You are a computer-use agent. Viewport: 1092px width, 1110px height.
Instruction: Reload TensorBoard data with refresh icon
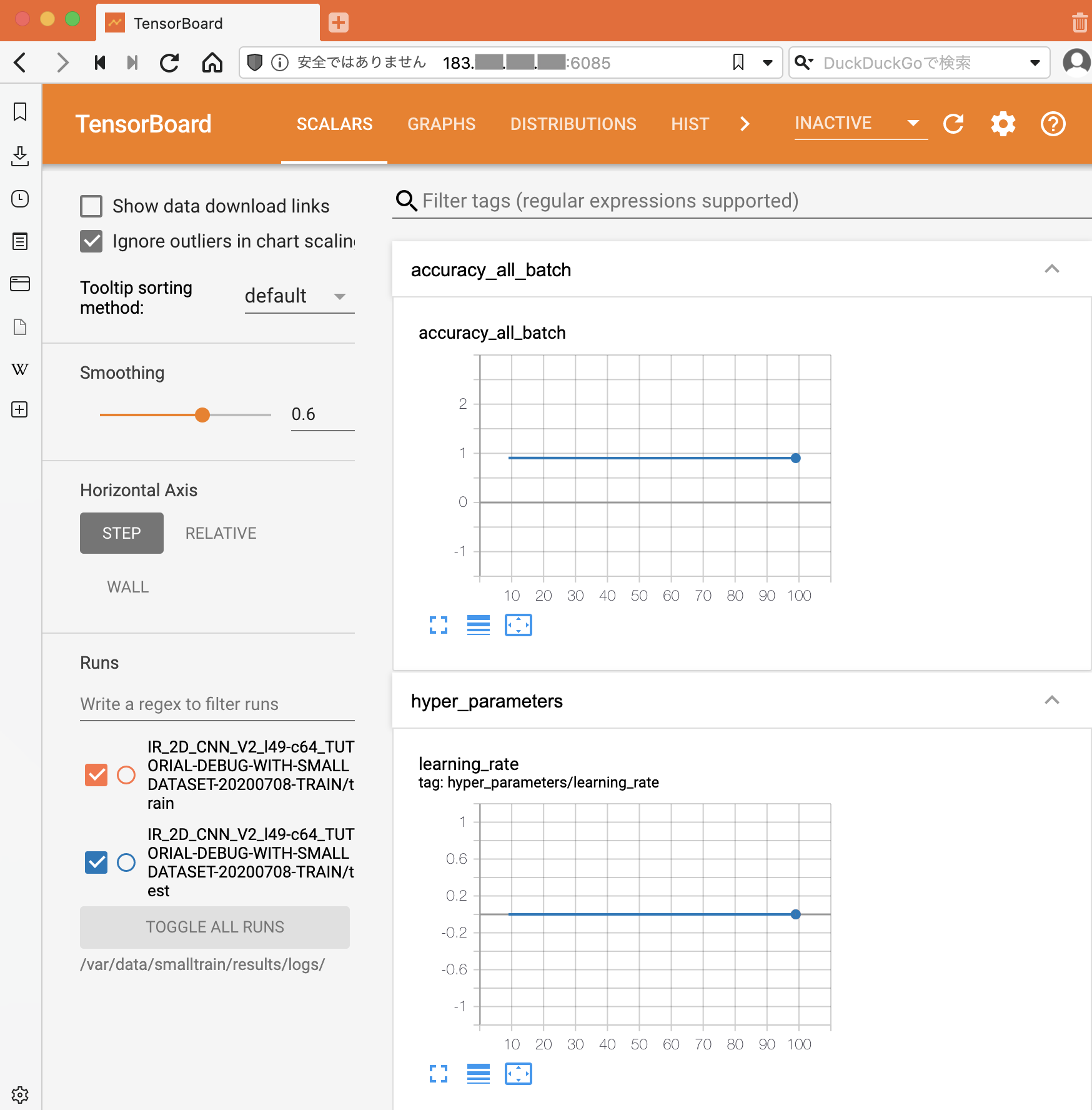953,124
